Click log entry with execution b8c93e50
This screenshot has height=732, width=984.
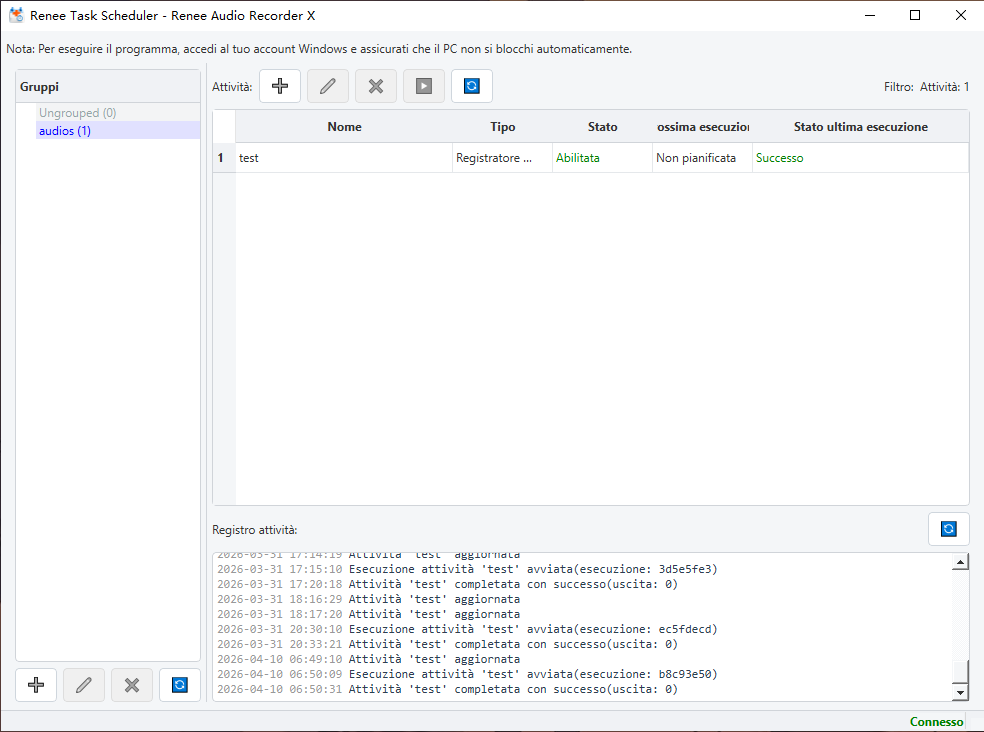point(467,674)
